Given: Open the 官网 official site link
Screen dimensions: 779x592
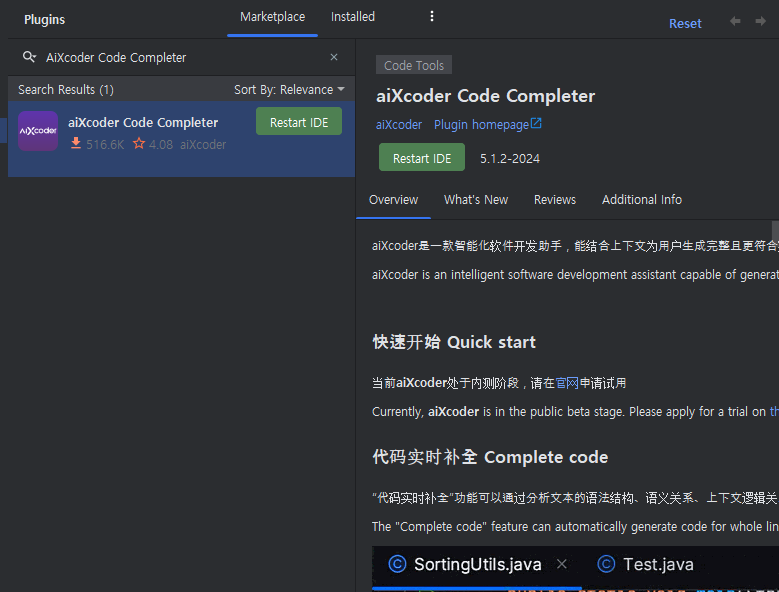Looking at the screenshot, I should [x=567, y=383].
